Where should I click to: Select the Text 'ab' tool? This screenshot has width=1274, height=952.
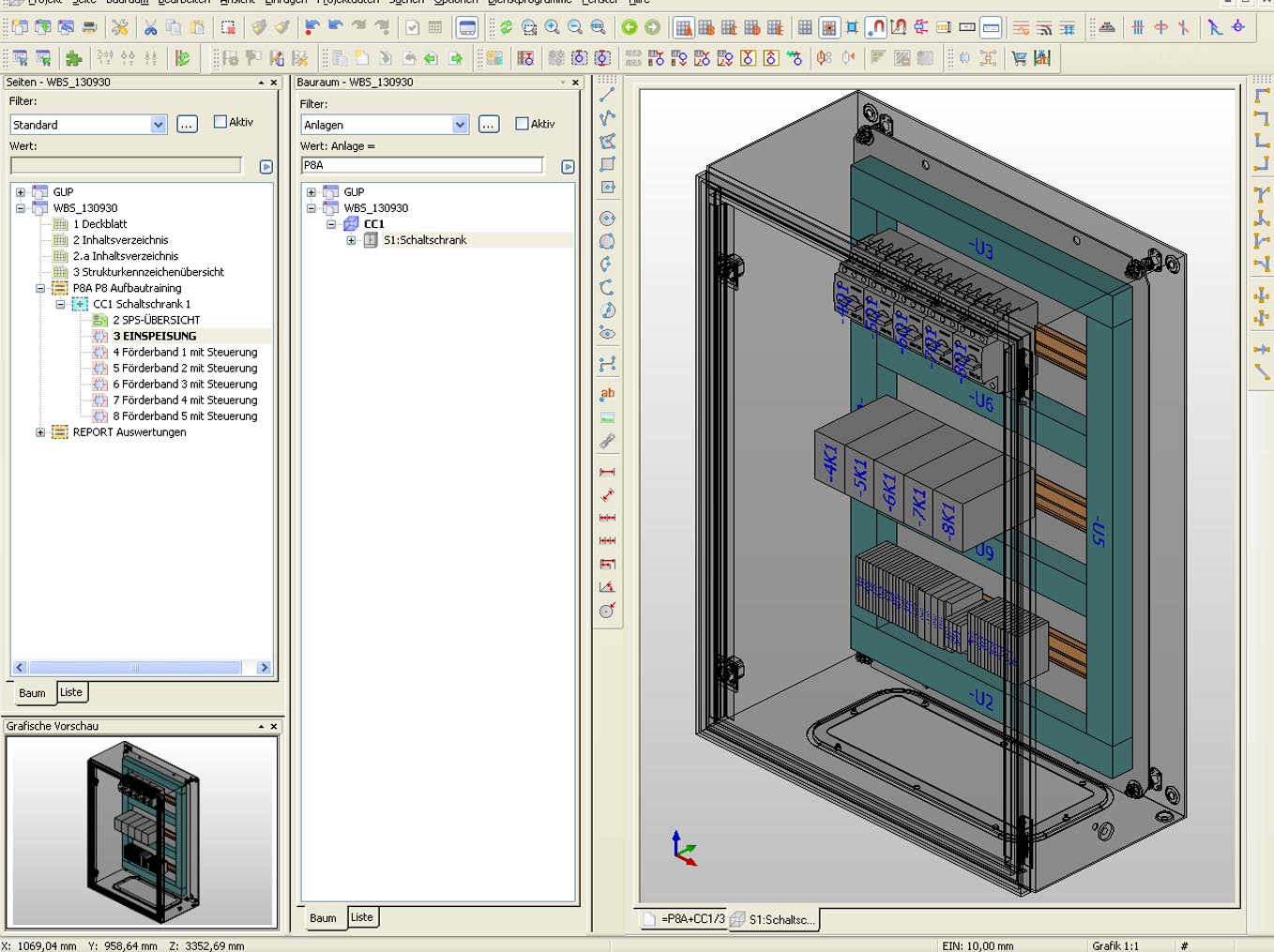[607, 394]
